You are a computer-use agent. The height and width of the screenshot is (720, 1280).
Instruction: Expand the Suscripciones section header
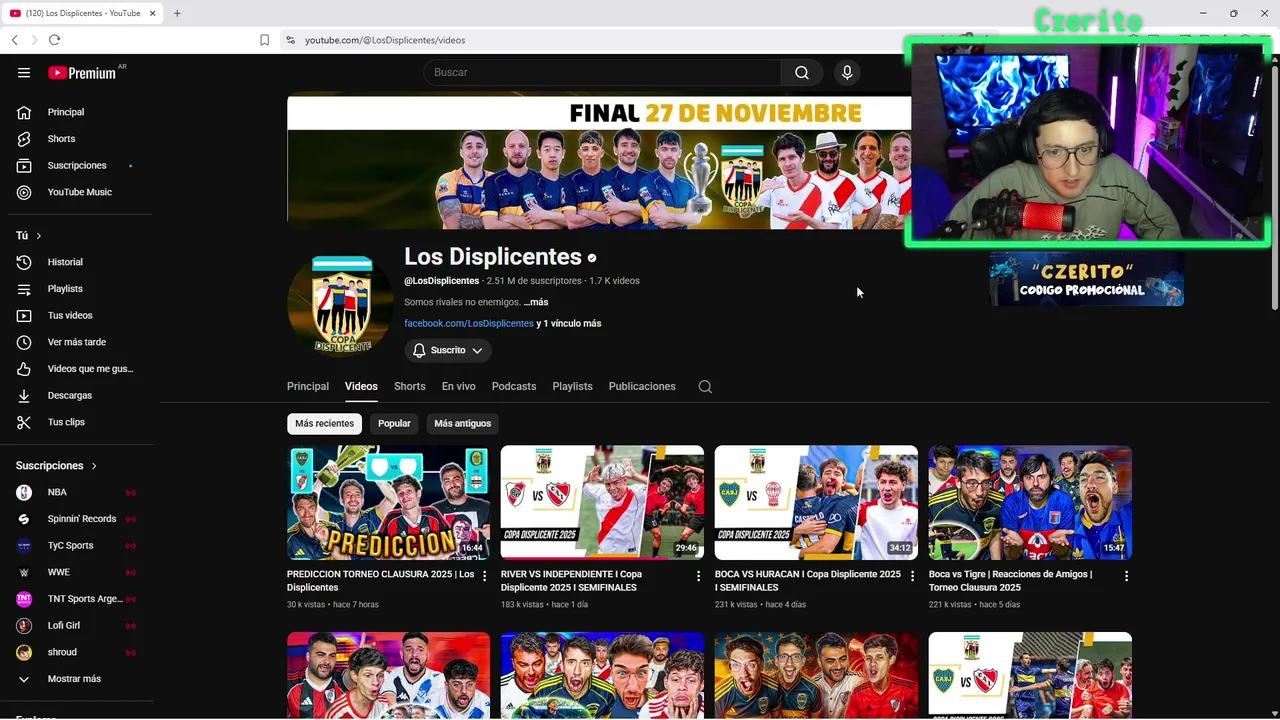(57, 466)
